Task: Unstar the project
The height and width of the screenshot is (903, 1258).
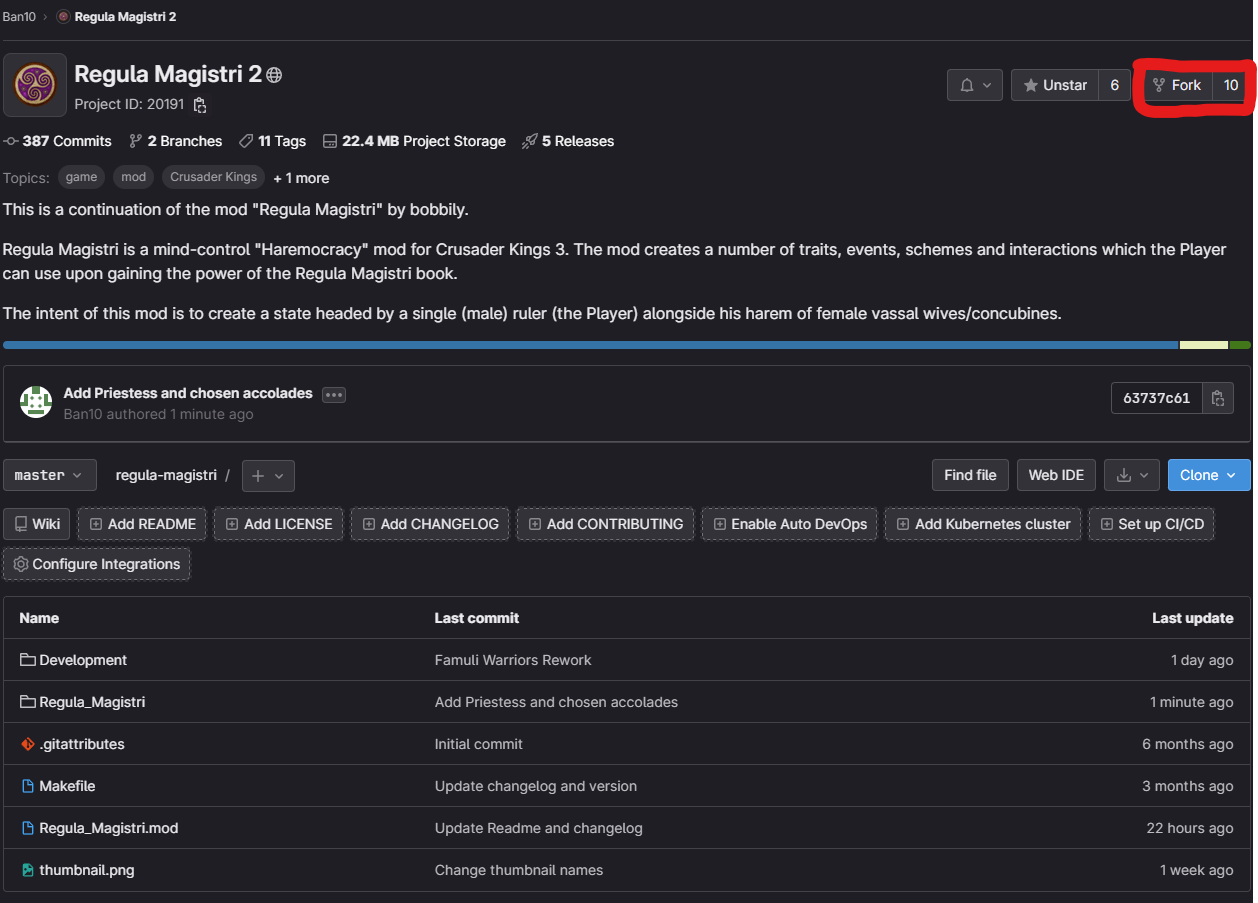Action: 1054,85
